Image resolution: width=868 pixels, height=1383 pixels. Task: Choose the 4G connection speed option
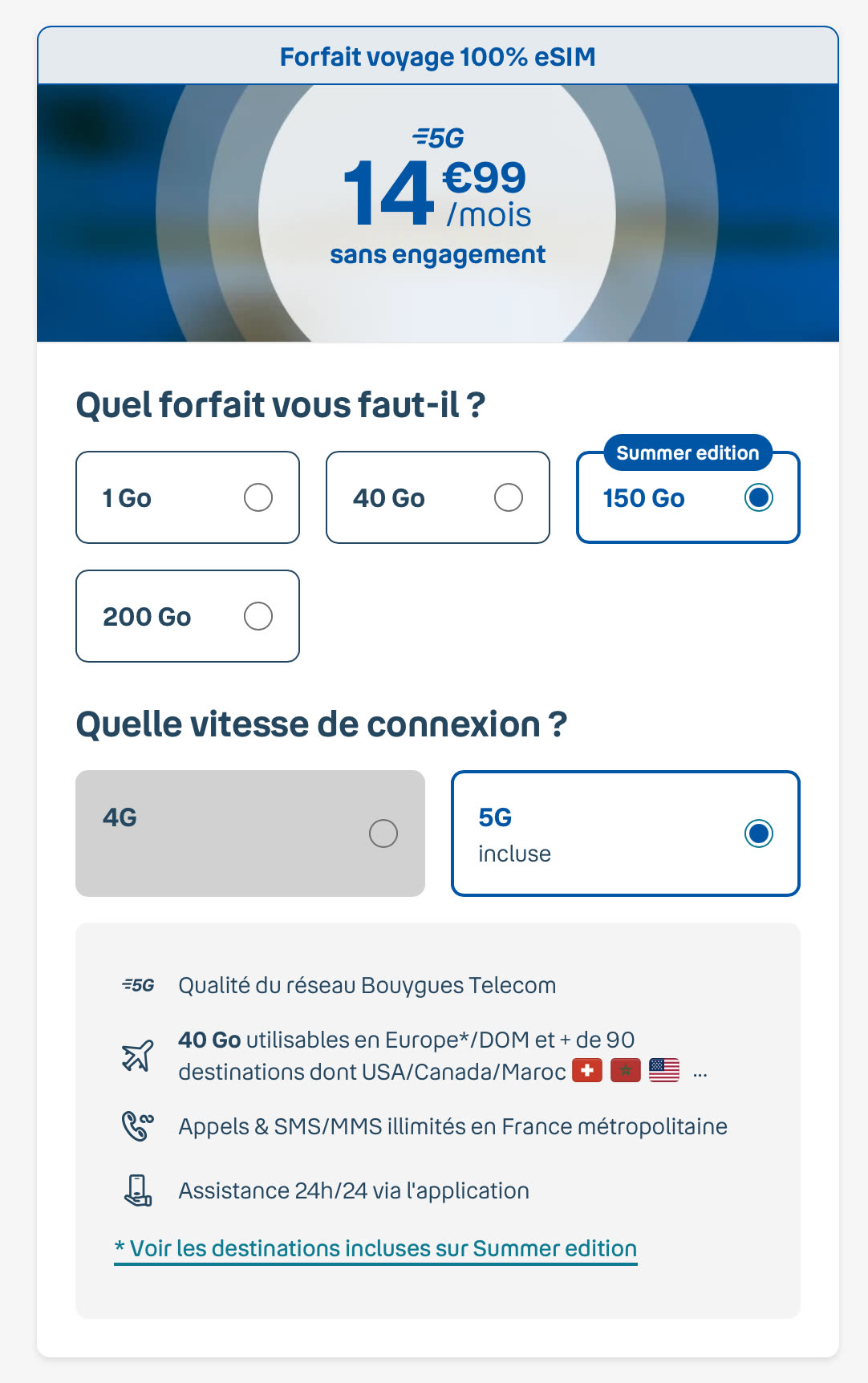[x=250, y=833]
